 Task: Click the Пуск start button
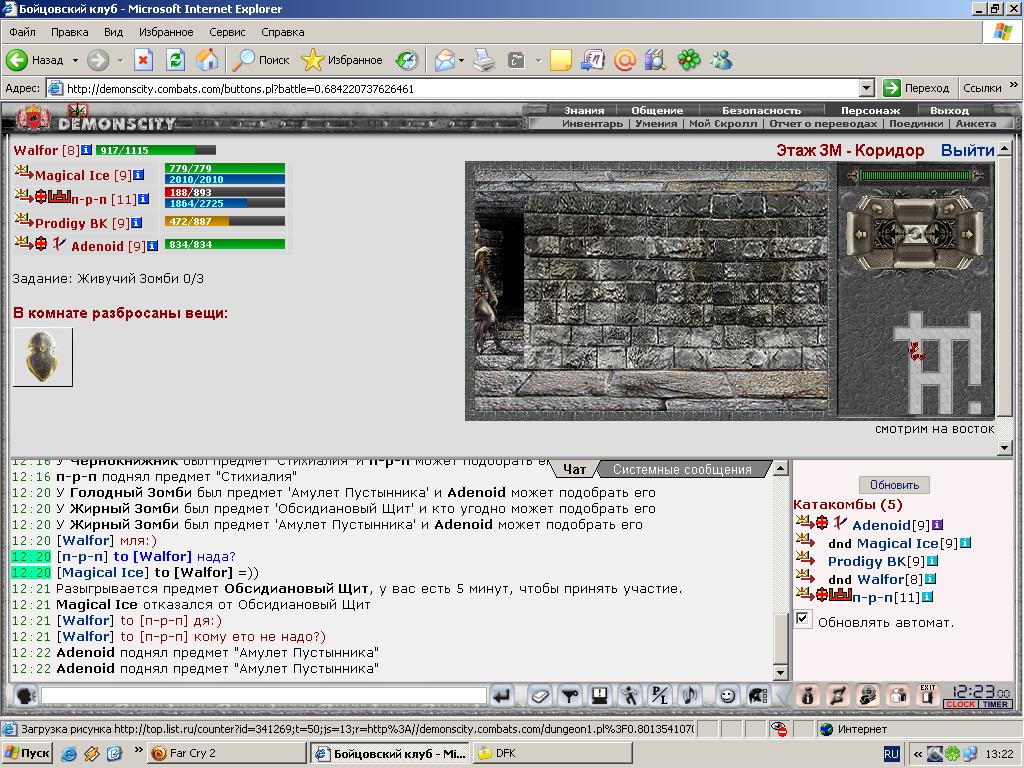(27, 753)
